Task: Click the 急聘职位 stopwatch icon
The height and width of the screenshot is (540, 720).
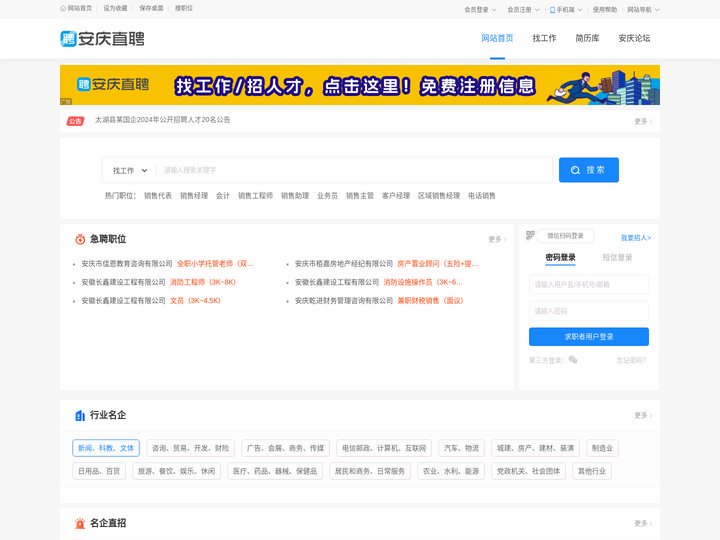Action: coord(80,239)
